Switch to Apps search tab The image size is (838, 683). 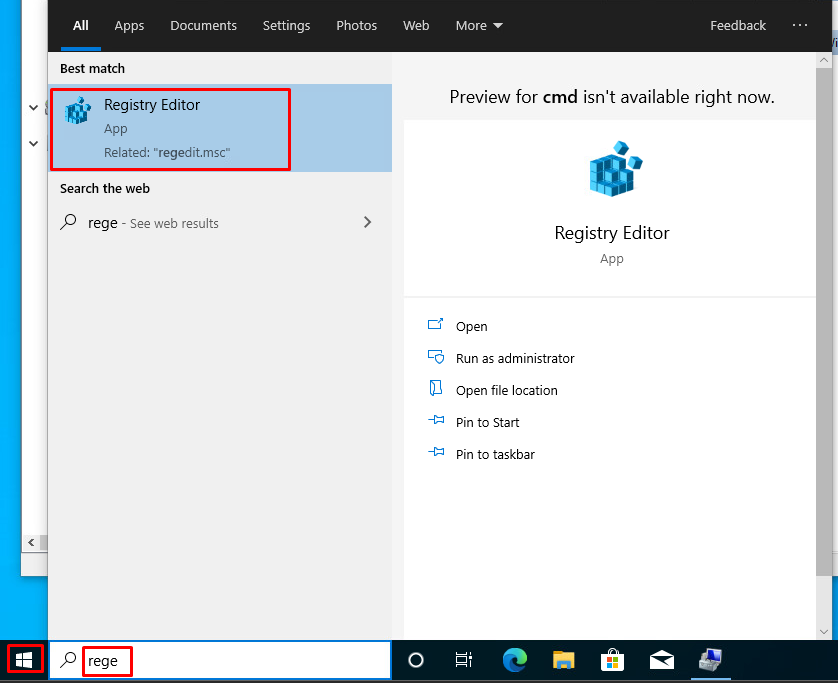click(129, 25)
